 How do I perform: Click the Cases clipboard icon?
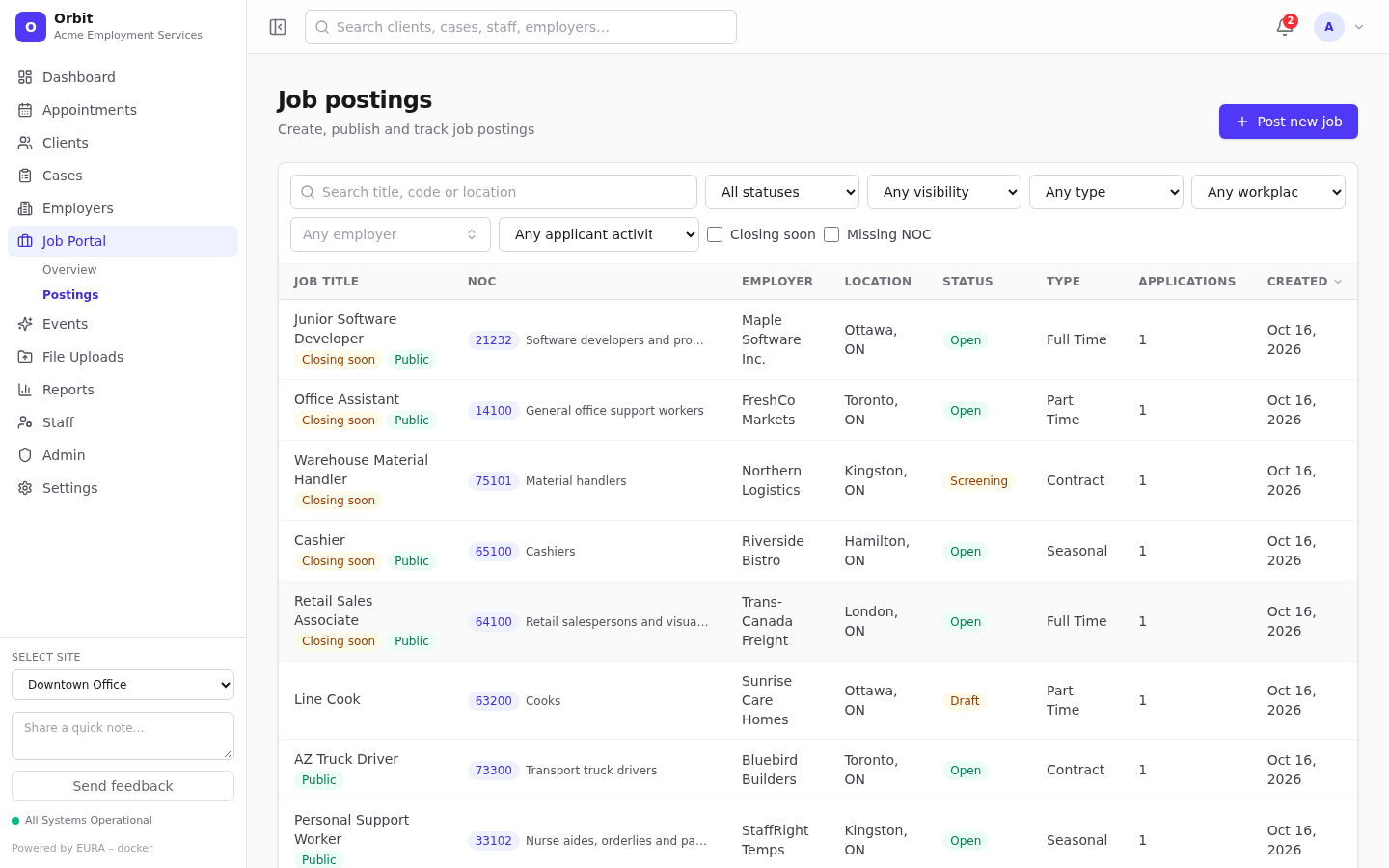point(25,176)
